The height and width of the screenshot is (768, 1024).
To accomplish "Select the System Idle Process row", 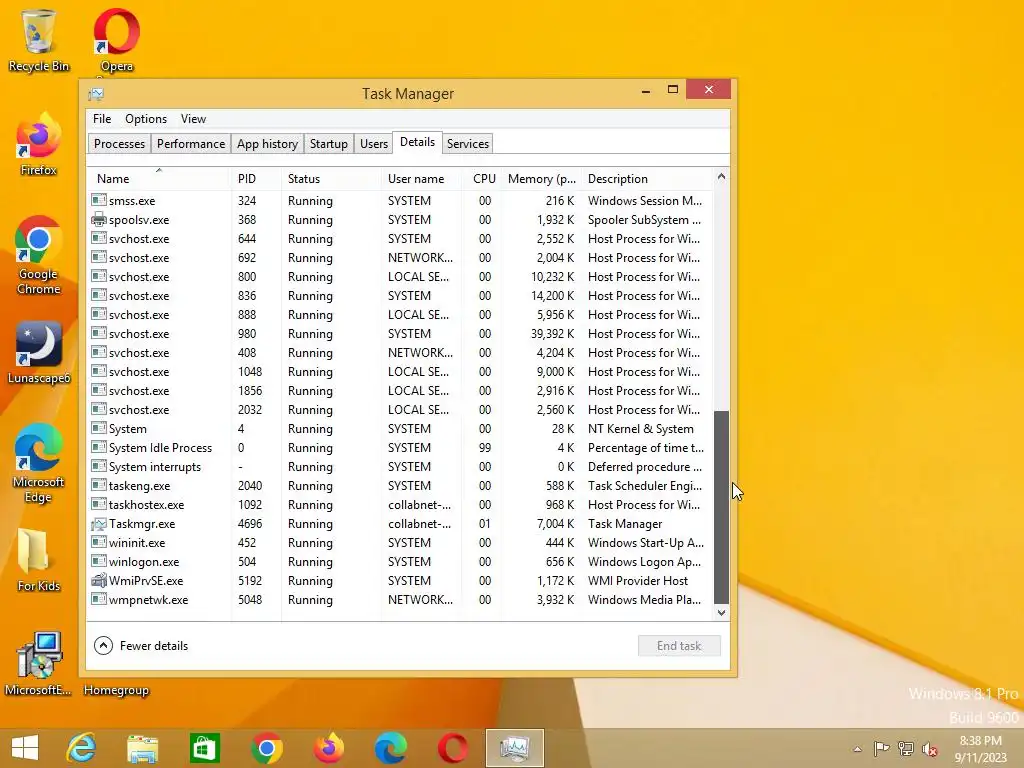I will point(400,447).
